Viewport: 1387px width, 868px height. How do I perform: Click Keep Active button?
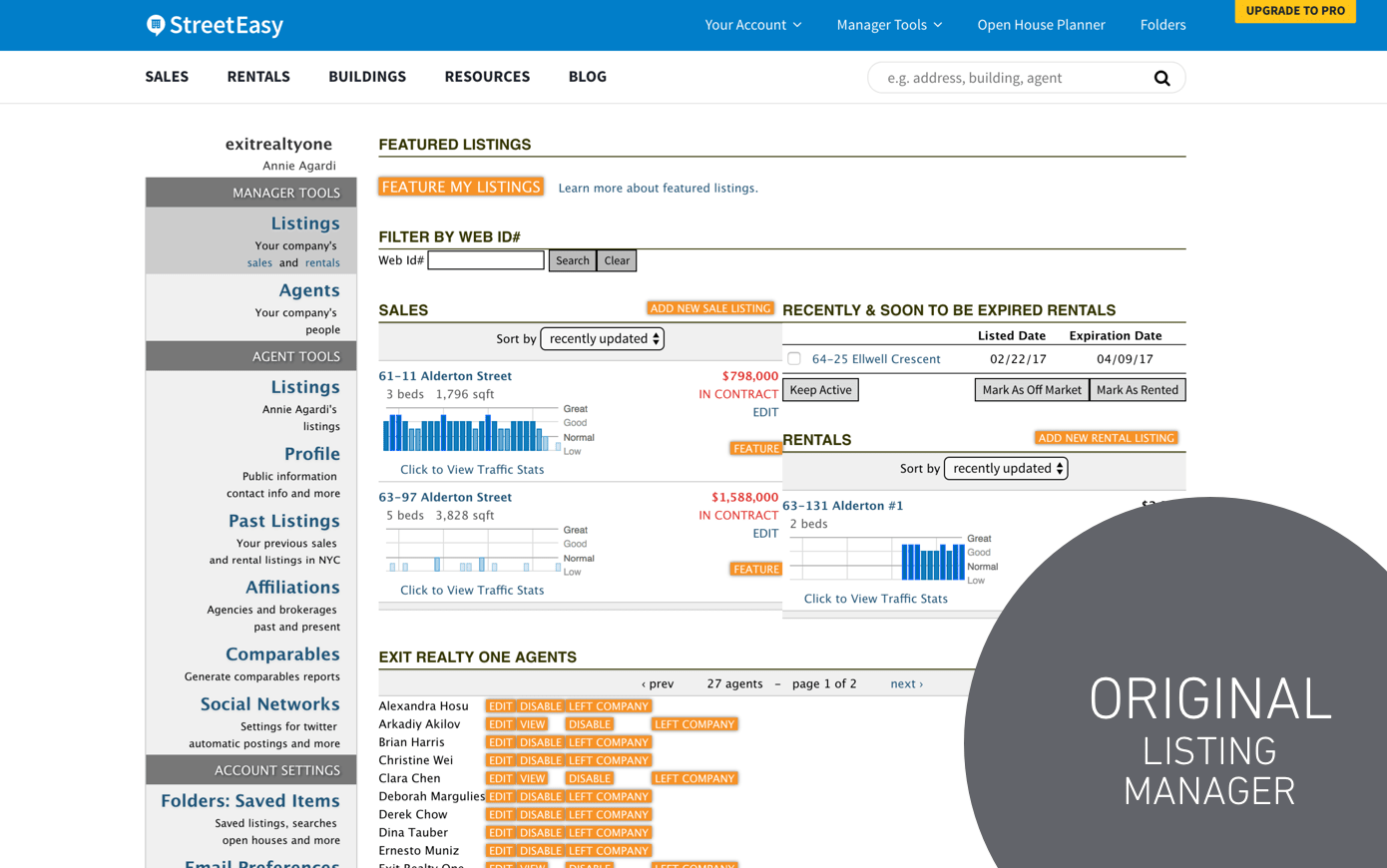coord(820,390)
